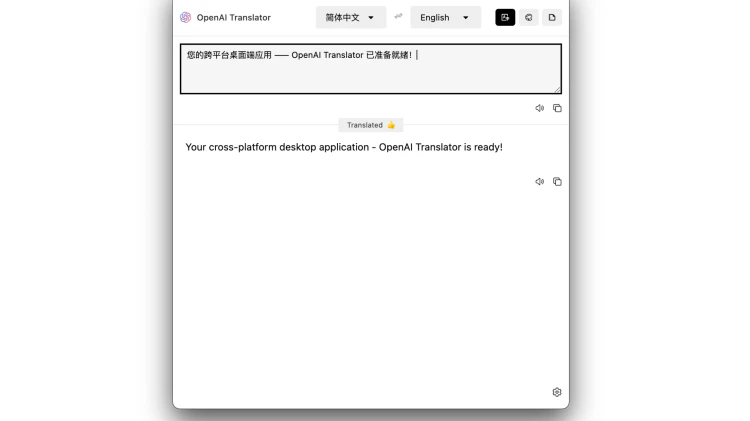Copy the source Chinese text

[x=557, y=108]
